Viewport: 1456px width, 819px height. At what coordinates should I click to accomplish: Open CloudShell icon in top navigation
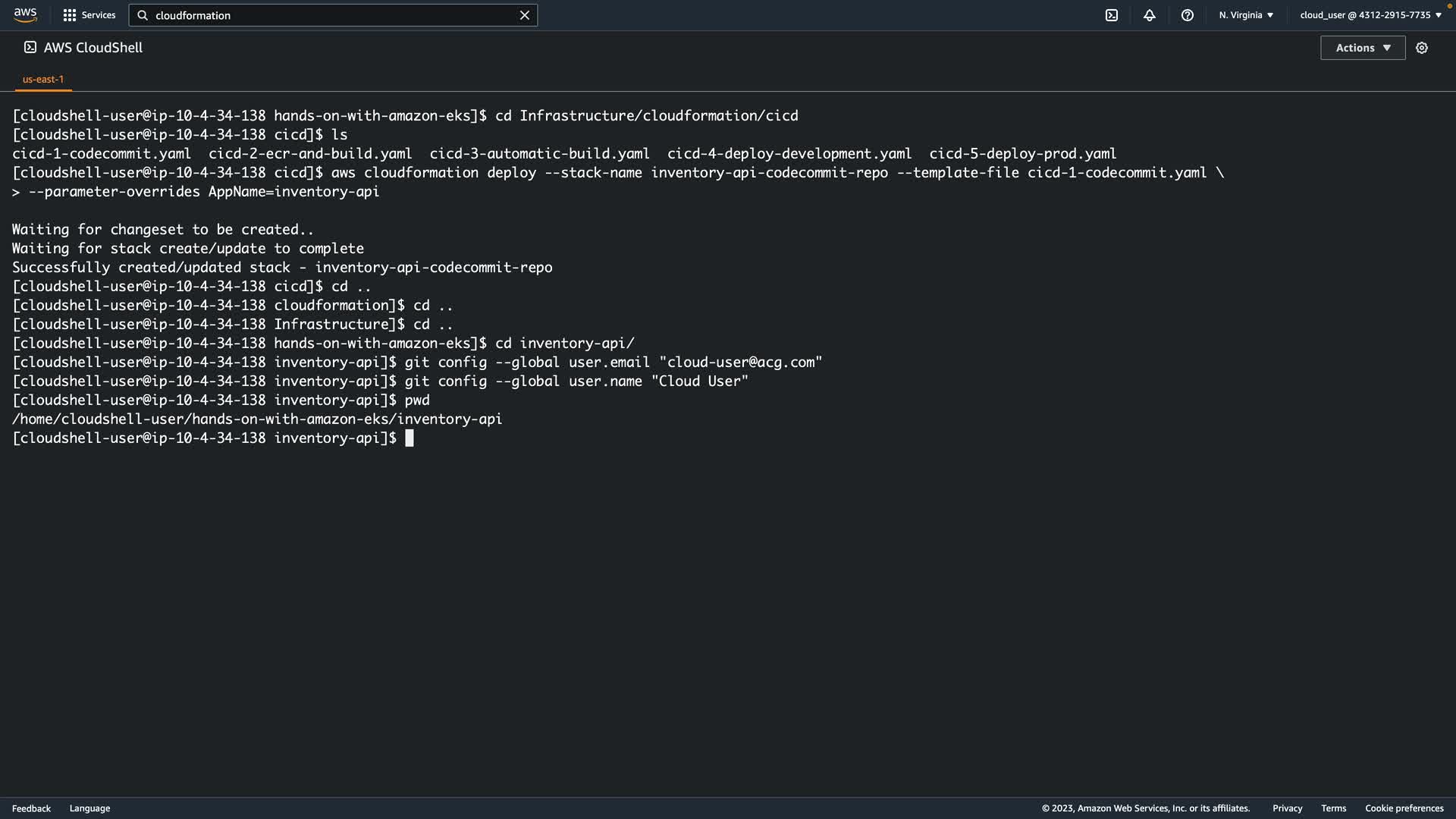[1112, 15]
